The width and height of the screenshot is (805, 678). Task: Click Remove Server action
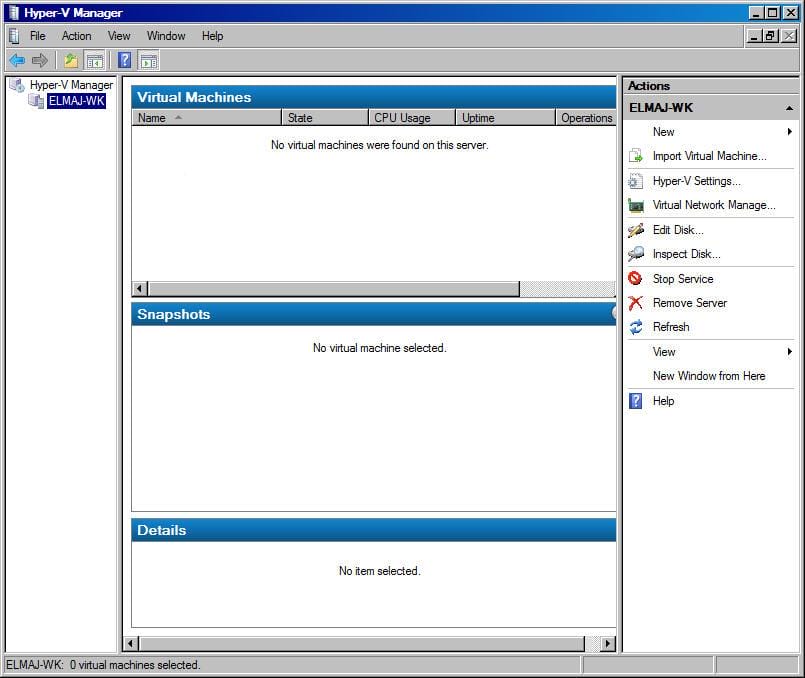pos(689,303)
